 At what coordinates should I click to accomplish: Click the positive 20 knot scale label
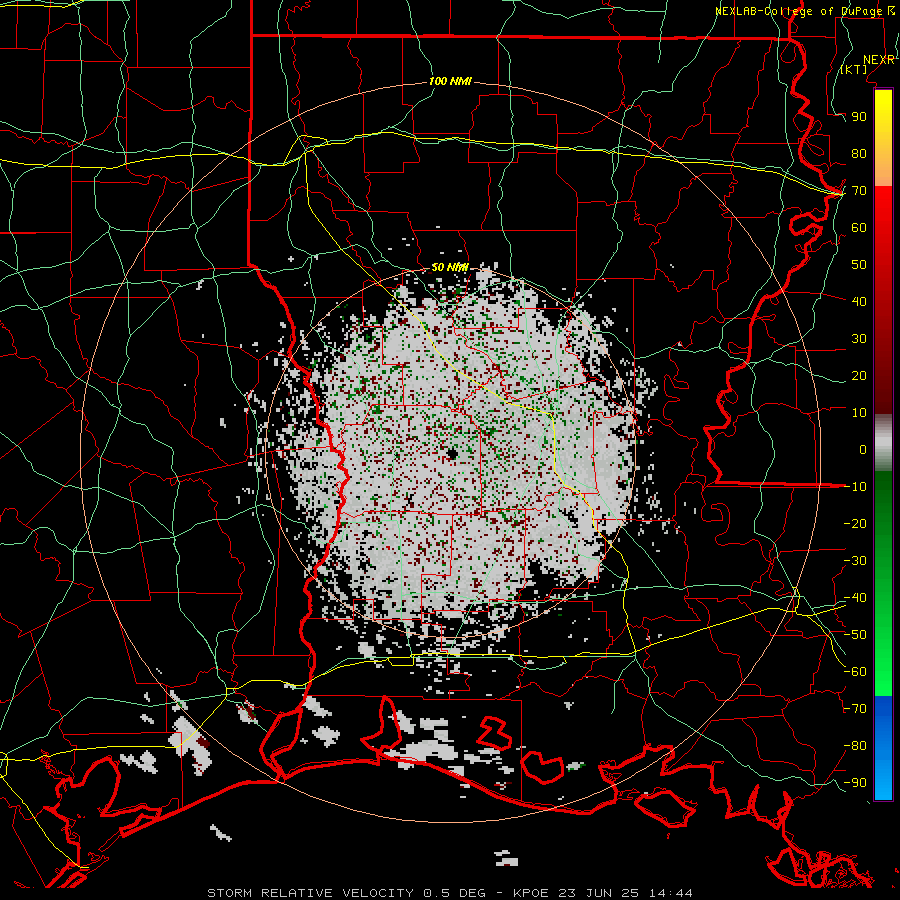[x=859, y=375]
